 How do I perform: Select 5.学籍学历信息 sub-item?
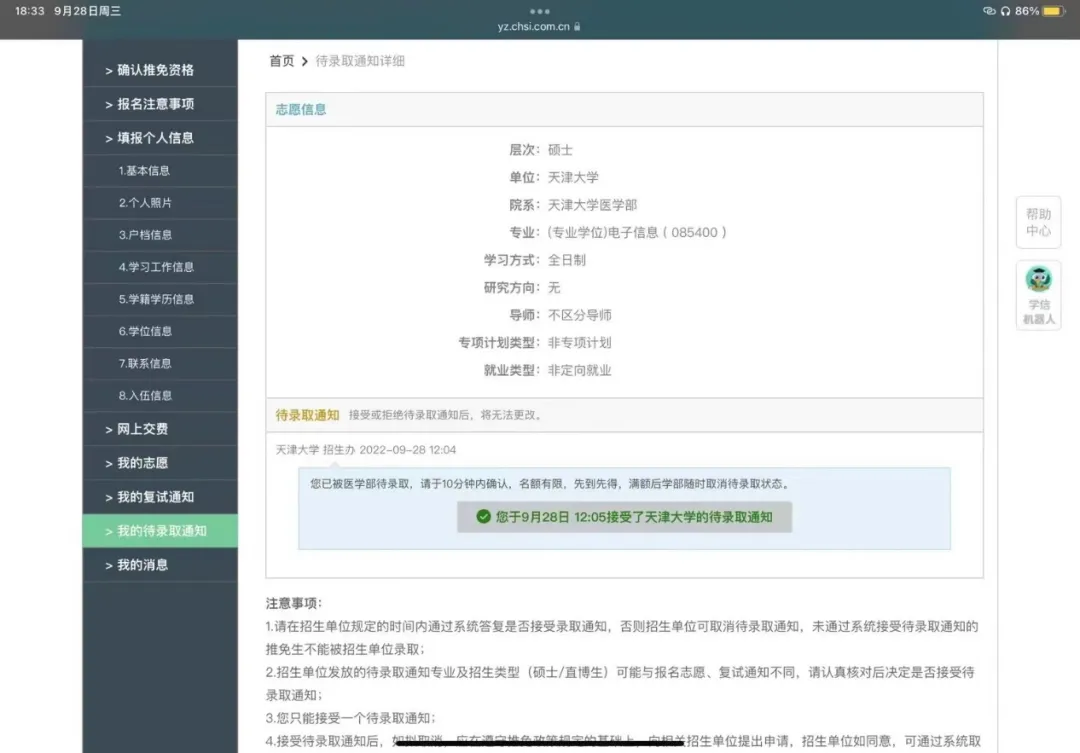coord(160,299)
